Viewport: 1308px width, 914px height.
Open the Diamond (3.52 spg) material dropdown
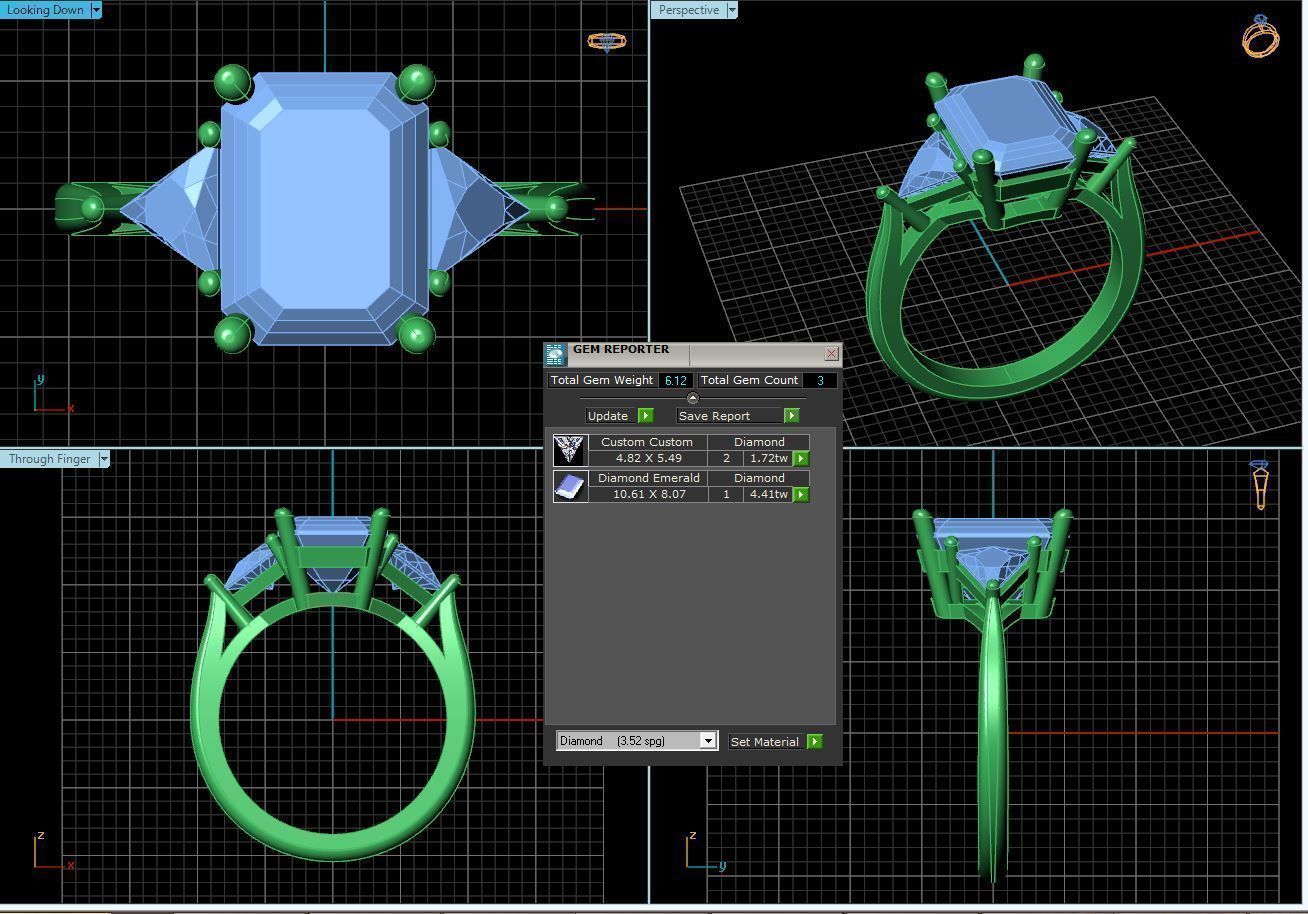coord(708,741)
